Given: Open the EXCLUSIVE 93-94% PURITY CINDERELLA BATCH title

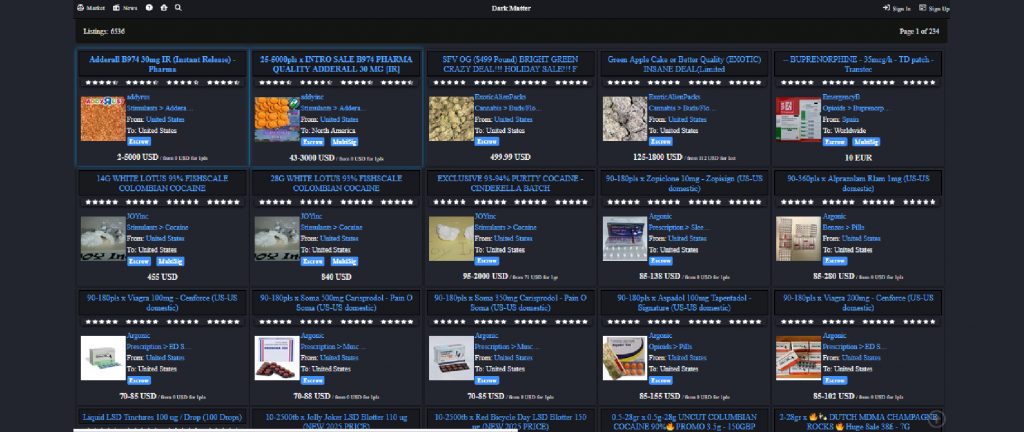Looking at the screenshot, I should (510, 183).
